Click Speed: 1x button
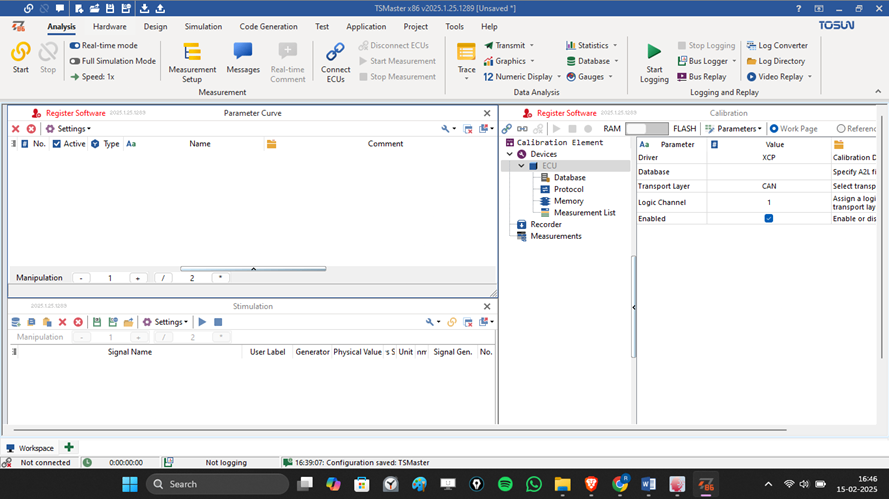889x499 pixels. coord(92,77)
